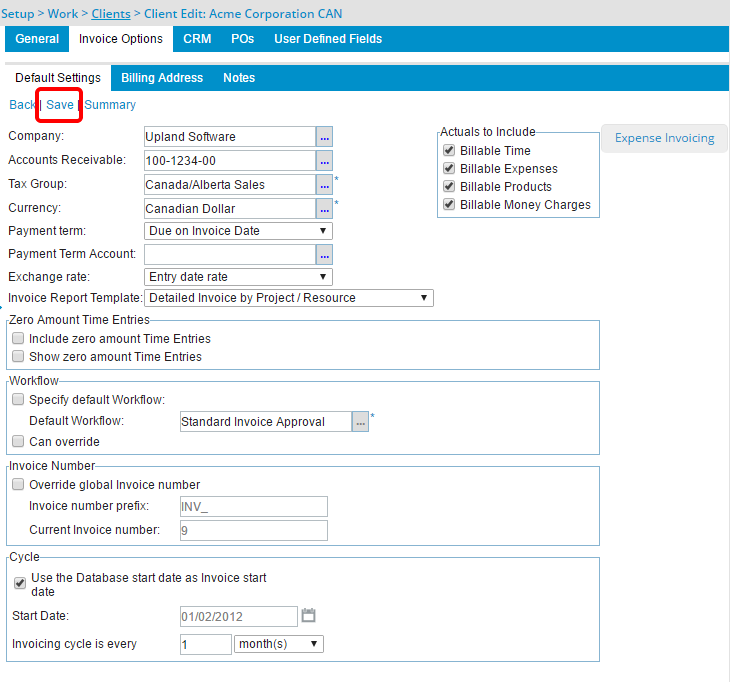Open the invoicing cycle month(s) dropdown
Viewport: 730px width, 682px height.
(x=278, y=644)
